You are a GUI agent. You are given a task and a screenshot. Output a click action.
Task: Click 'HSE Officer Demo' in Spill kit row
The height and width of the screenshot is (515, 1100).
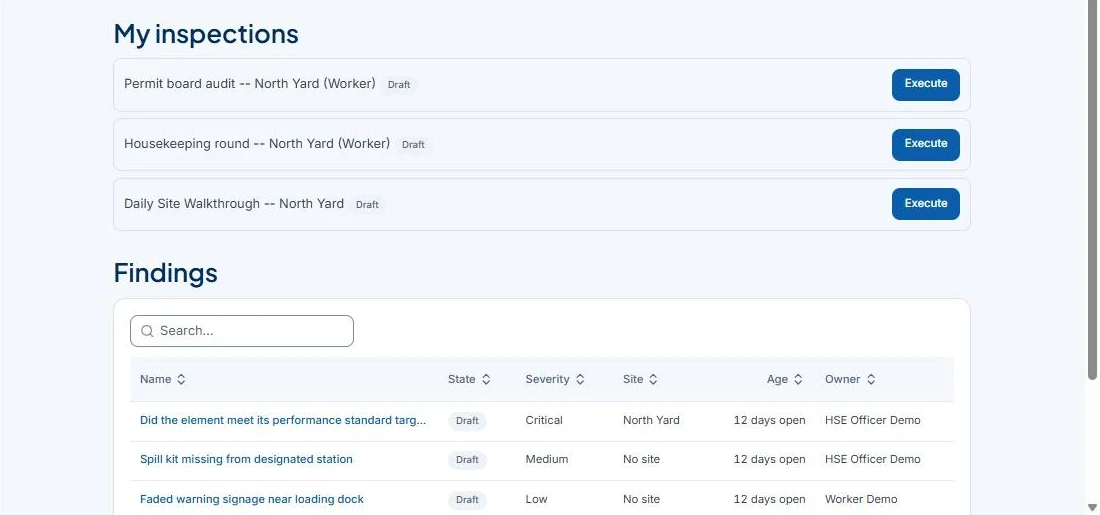(x=873, y=459)
